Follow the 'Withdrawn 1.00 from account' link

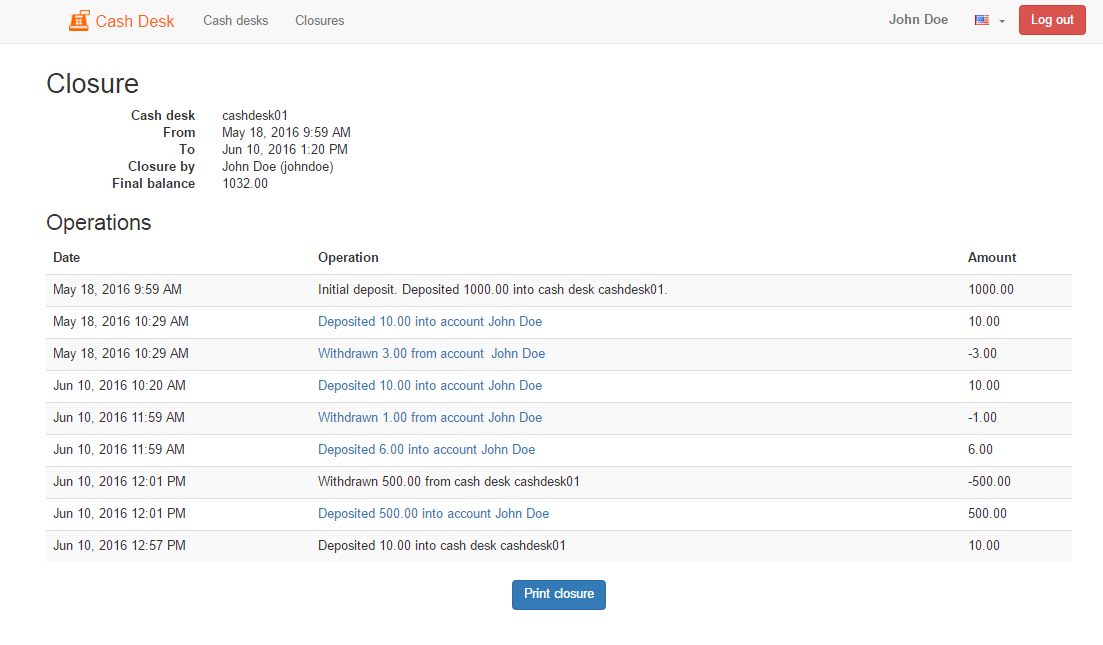430,418
